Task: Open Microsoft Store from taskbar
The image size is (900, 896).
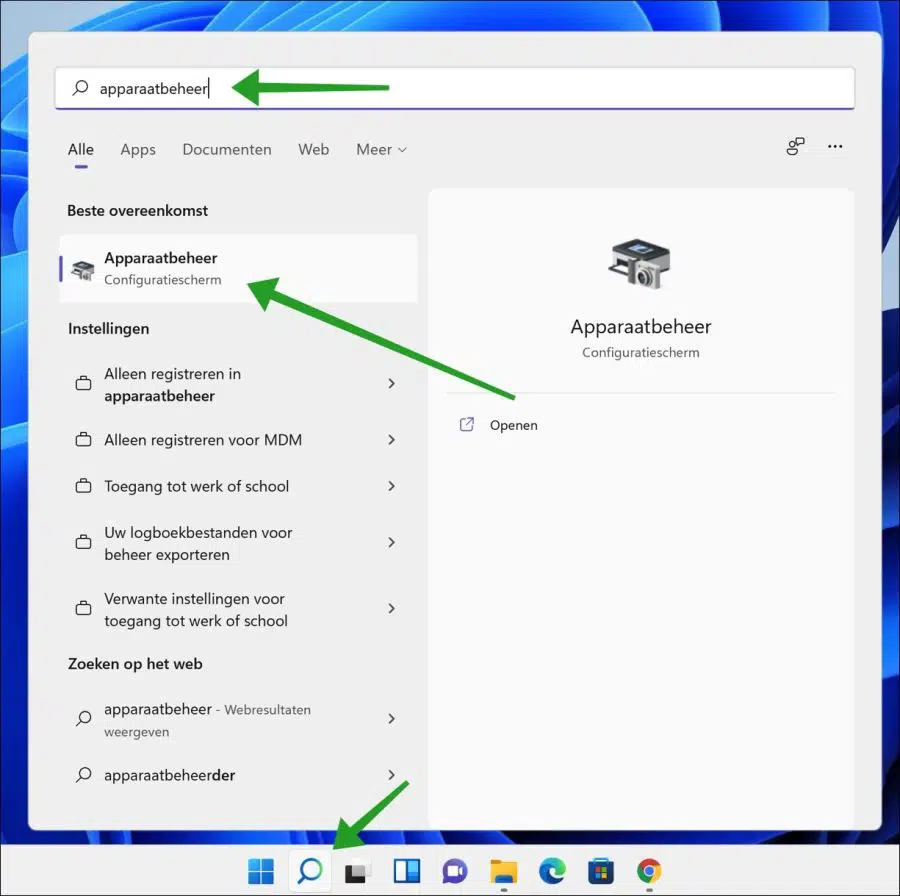Action: pyautogui.click(x=601, y=871)
